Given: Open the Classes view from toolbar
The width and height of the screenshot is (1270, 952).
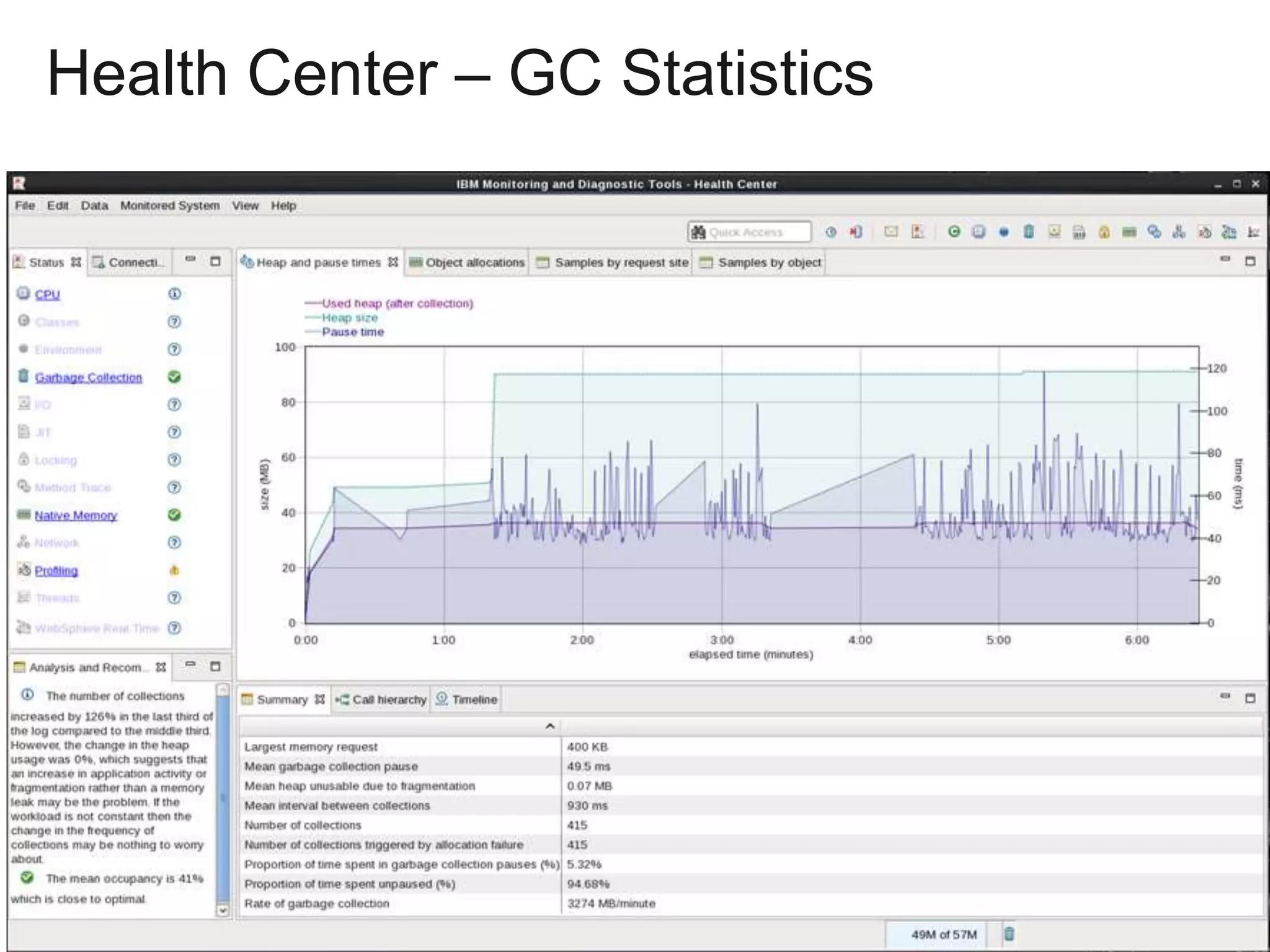Looking at the screenshot, I should [954, 232].
